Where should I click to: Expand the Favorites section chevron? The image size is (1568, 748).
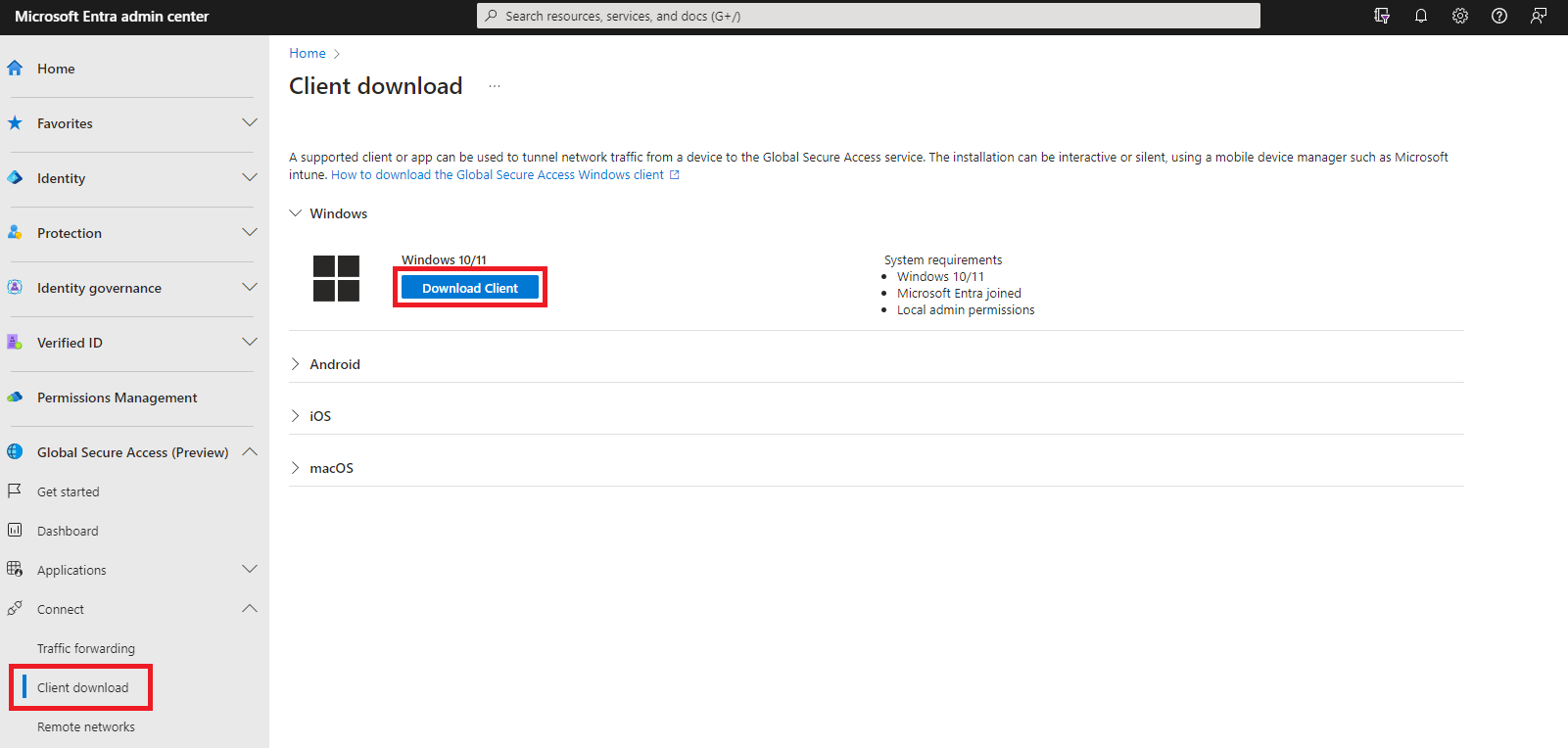[250, 123]
